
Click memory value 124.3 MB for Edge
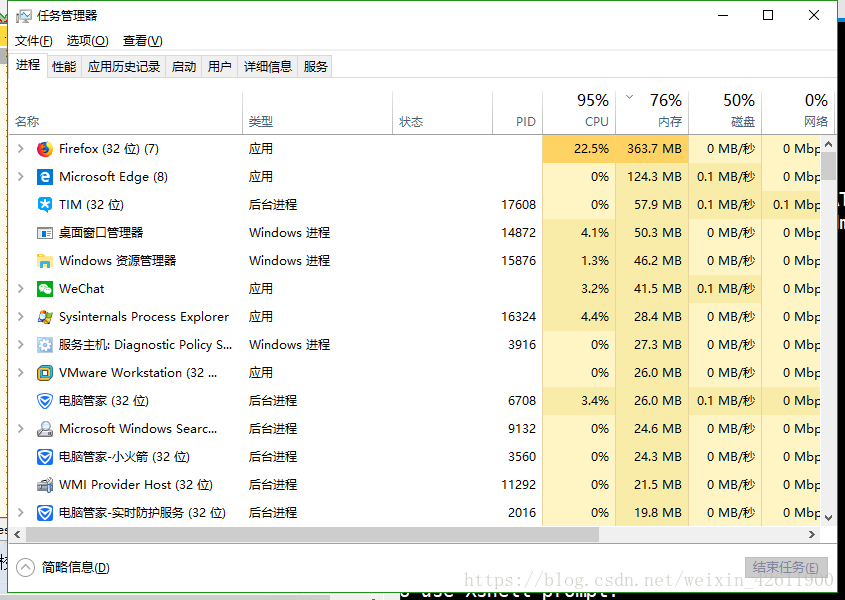[x=654, y=177]
